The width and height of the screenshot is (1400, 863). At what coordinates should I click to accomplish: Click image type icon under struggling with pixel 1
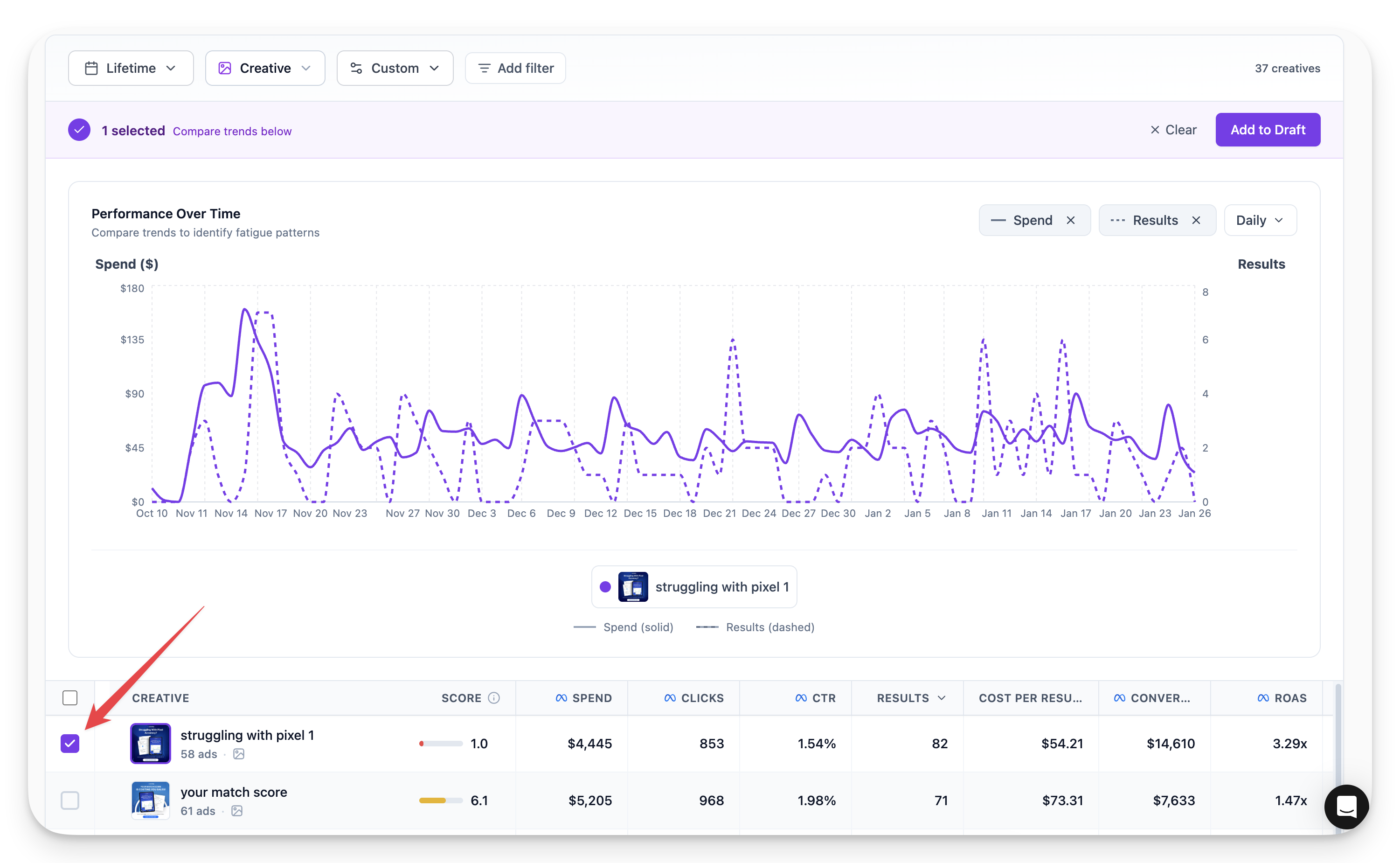click(239, 754)
